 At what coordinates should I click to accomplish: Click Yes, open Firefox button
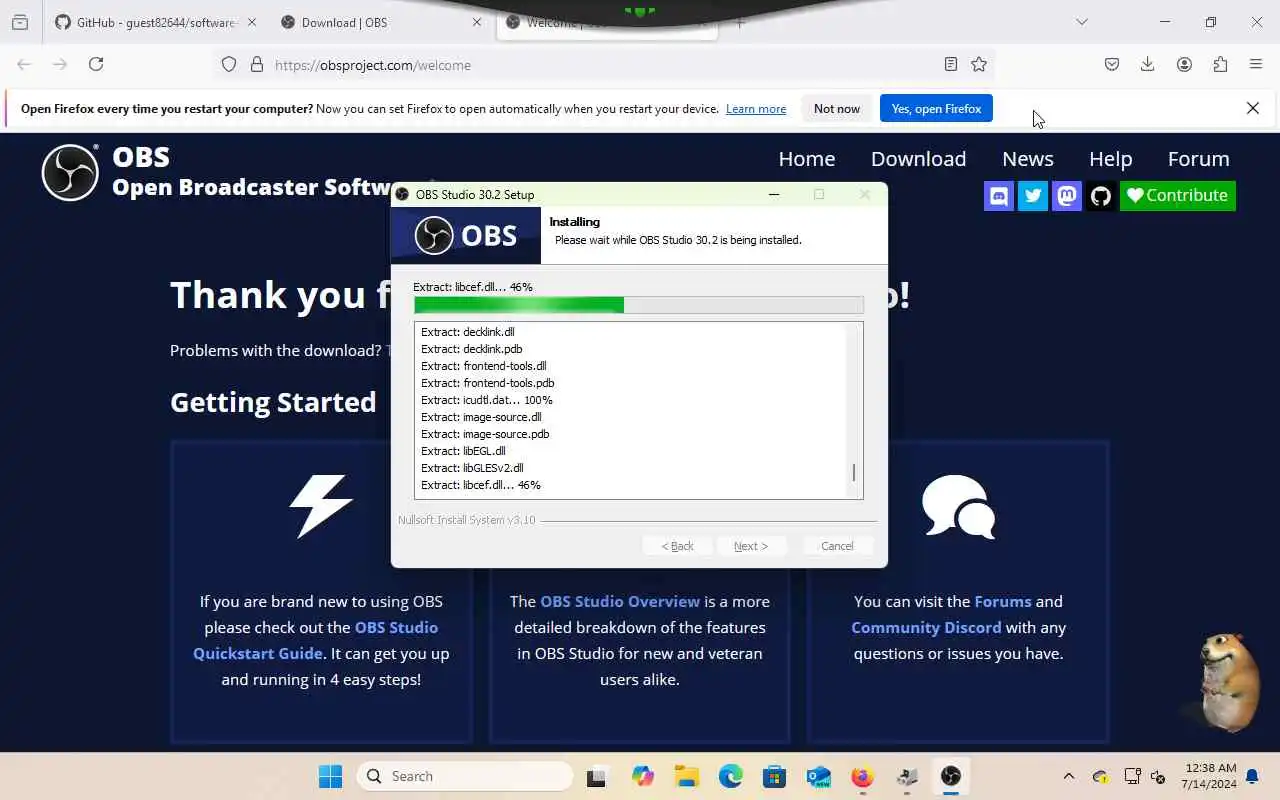pyautogui.click(x=936, y=109)
